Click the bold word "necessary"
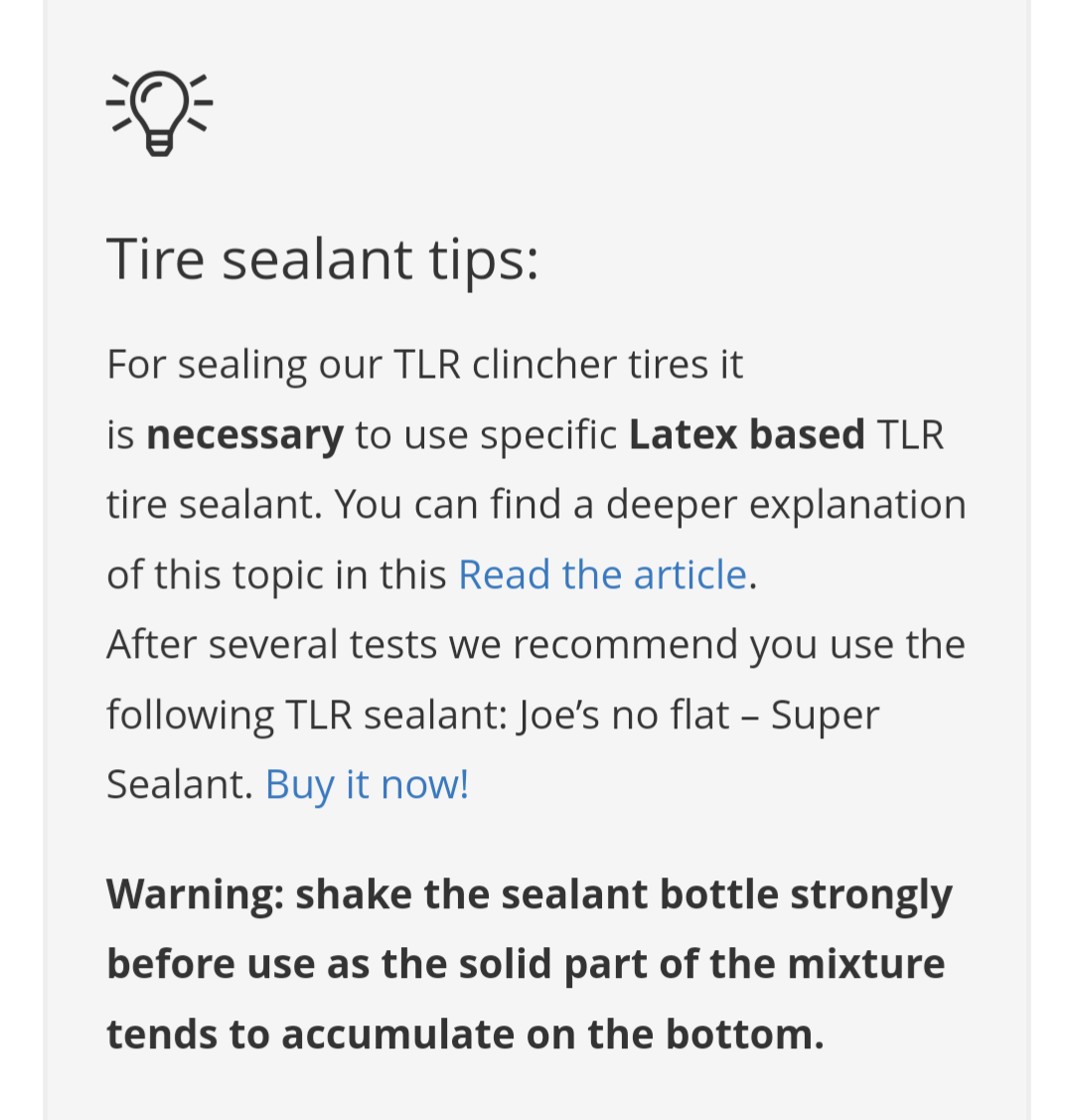1073x1120 pixels. 244,435
